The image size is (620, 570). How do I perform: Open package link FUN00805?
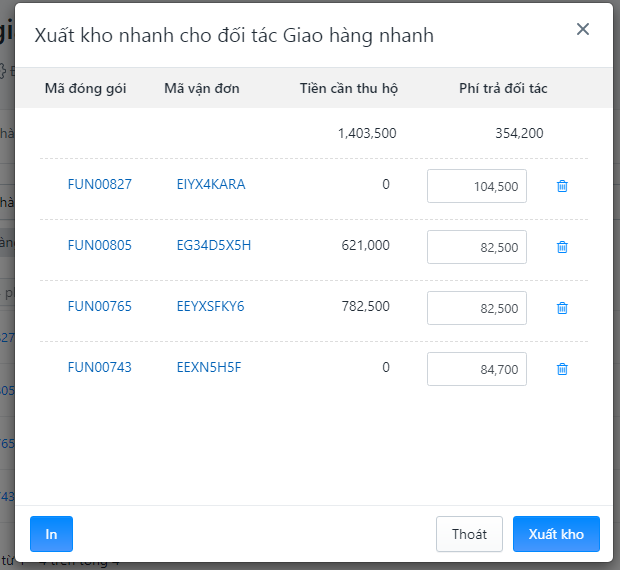(100, 245)
